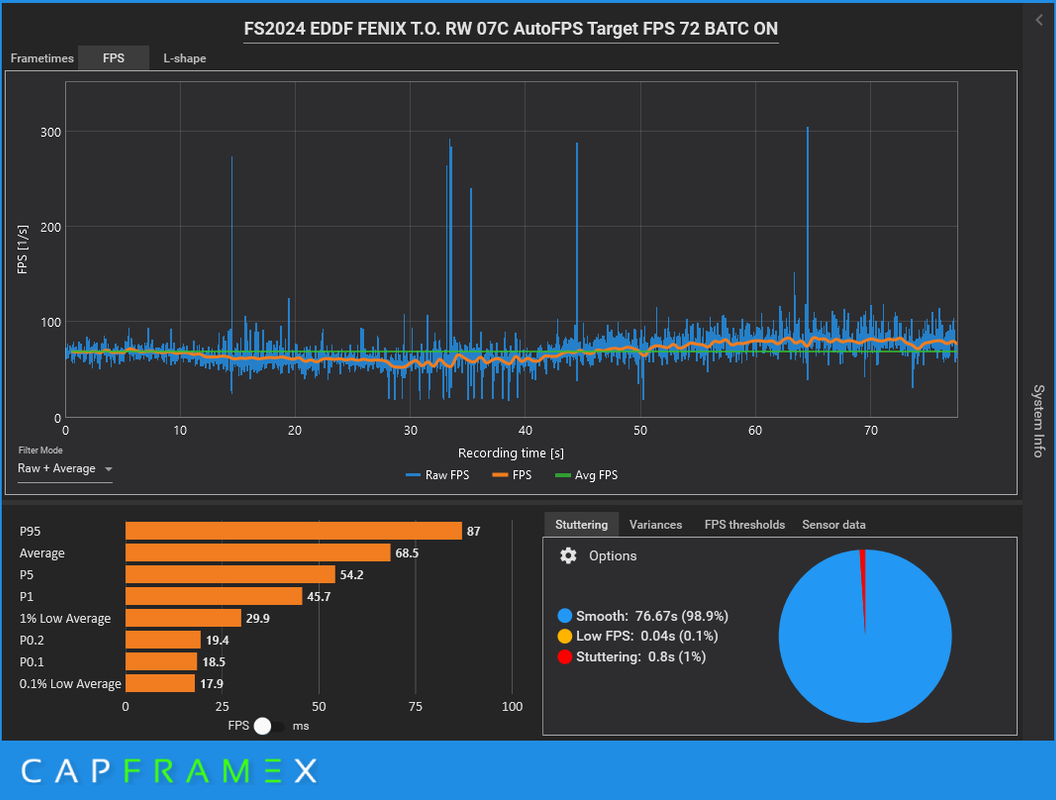Click the P95 bar showing 87
This screenshot has width=1056, height=800.
(x=294, y=531)
